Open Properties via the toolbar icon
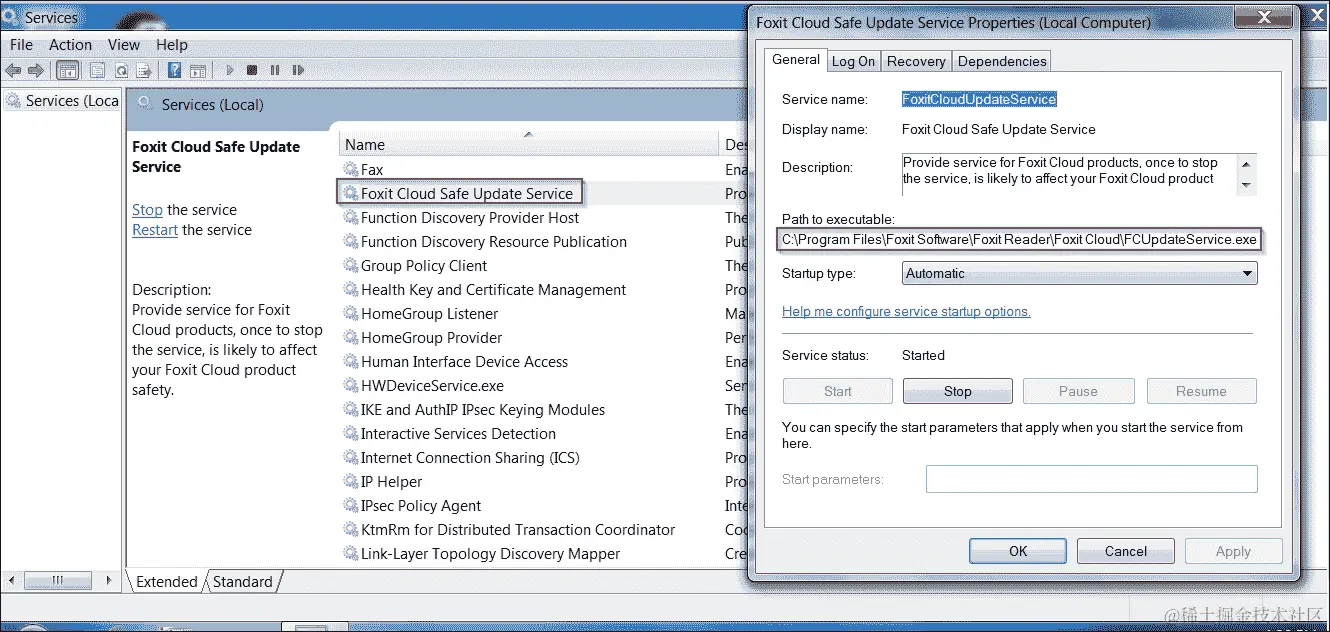Viewport: 1330px width, 632px height. point(97,70)
